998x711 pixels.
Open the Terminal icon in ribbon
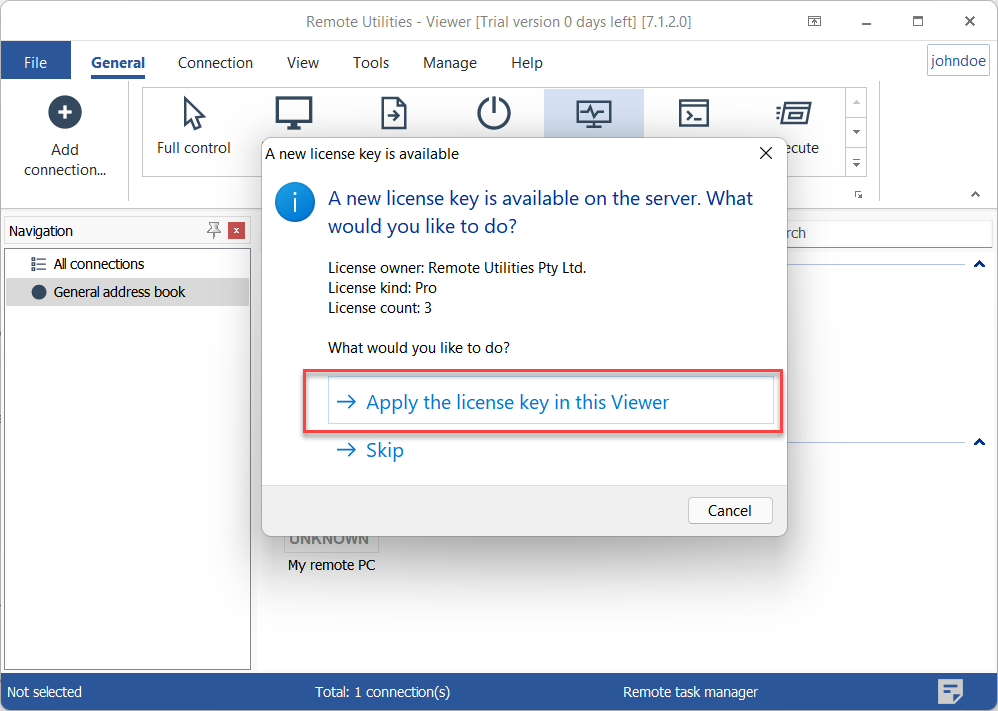click(693, 113)
